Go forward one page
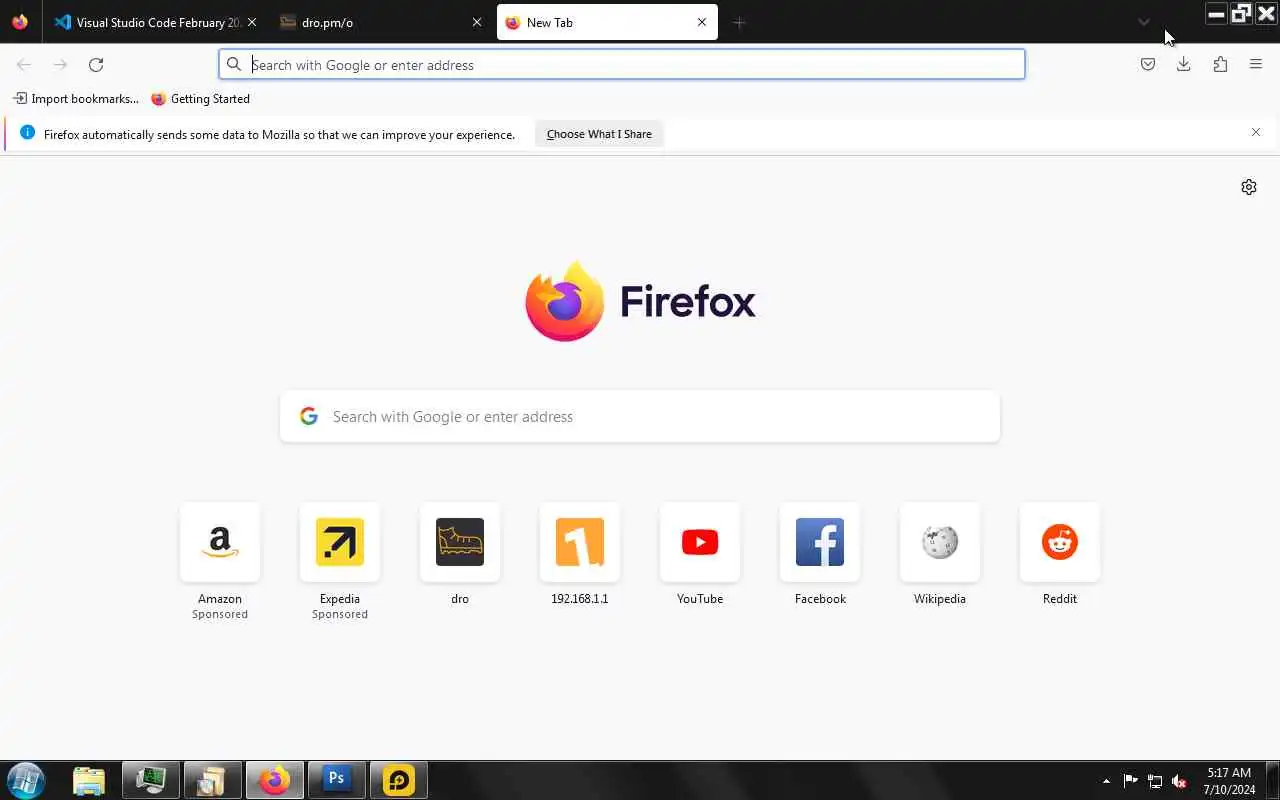This screenshot has height=800, width=1280. [x=60, y=64]
